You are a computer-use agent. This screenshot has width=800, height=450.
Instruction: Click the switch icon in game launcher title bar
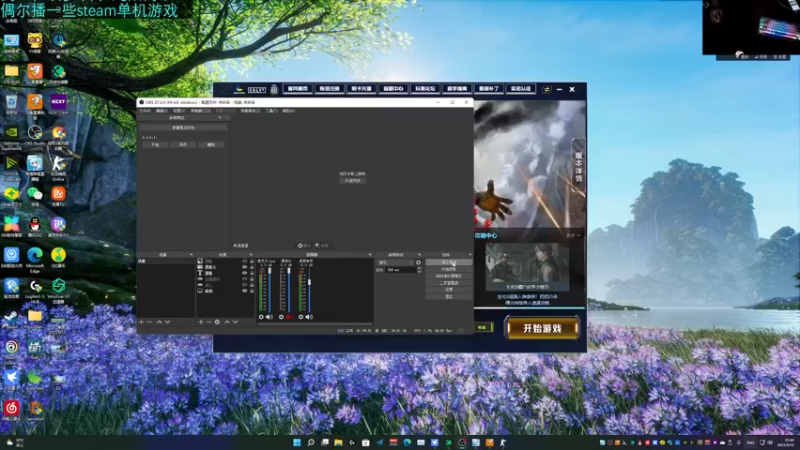[546, 89]
